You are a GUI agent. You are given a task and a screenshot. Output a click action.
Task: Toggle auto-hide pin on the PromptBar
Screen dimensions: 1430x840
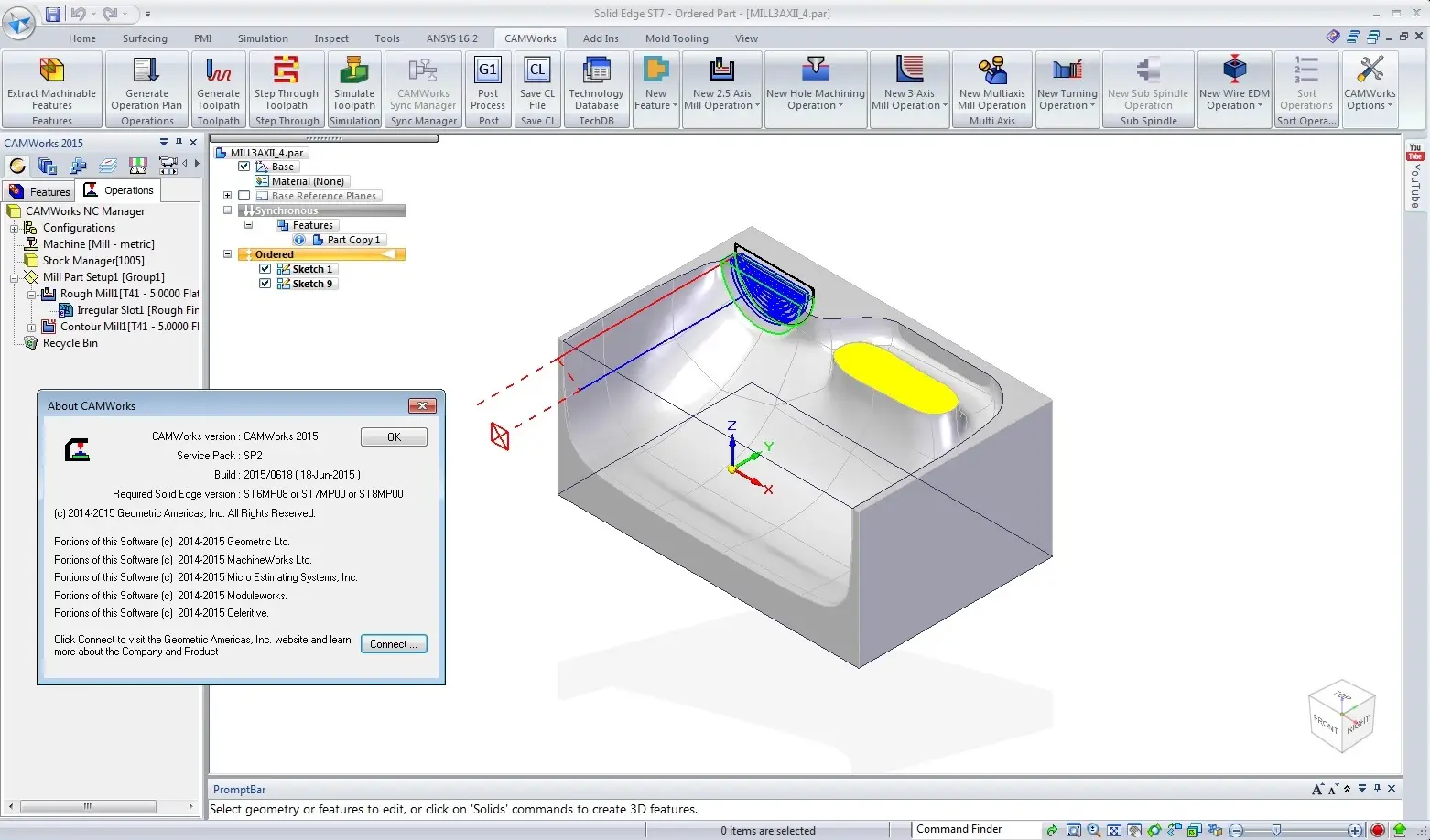click(x=1377, y=789)
